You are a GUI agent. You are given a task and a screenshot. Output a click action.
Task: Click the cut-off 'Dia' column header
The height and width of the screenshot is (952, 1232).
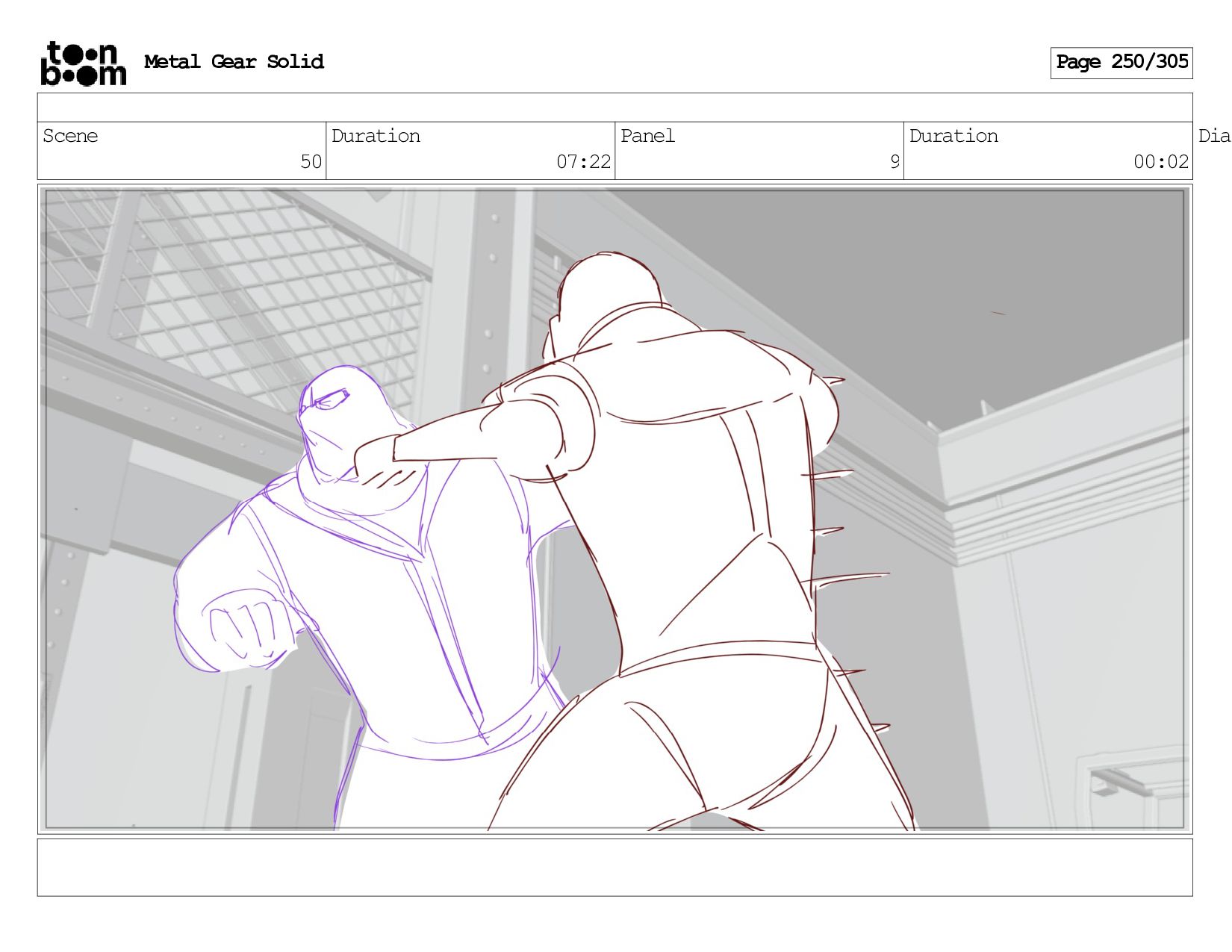tap(1214, 136)
